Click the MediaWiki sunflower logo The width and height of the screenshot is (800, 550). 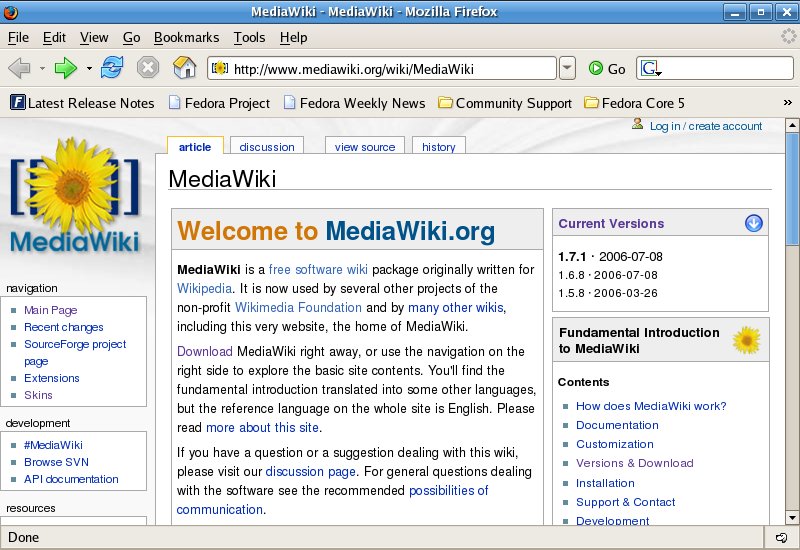pos(74,195)
